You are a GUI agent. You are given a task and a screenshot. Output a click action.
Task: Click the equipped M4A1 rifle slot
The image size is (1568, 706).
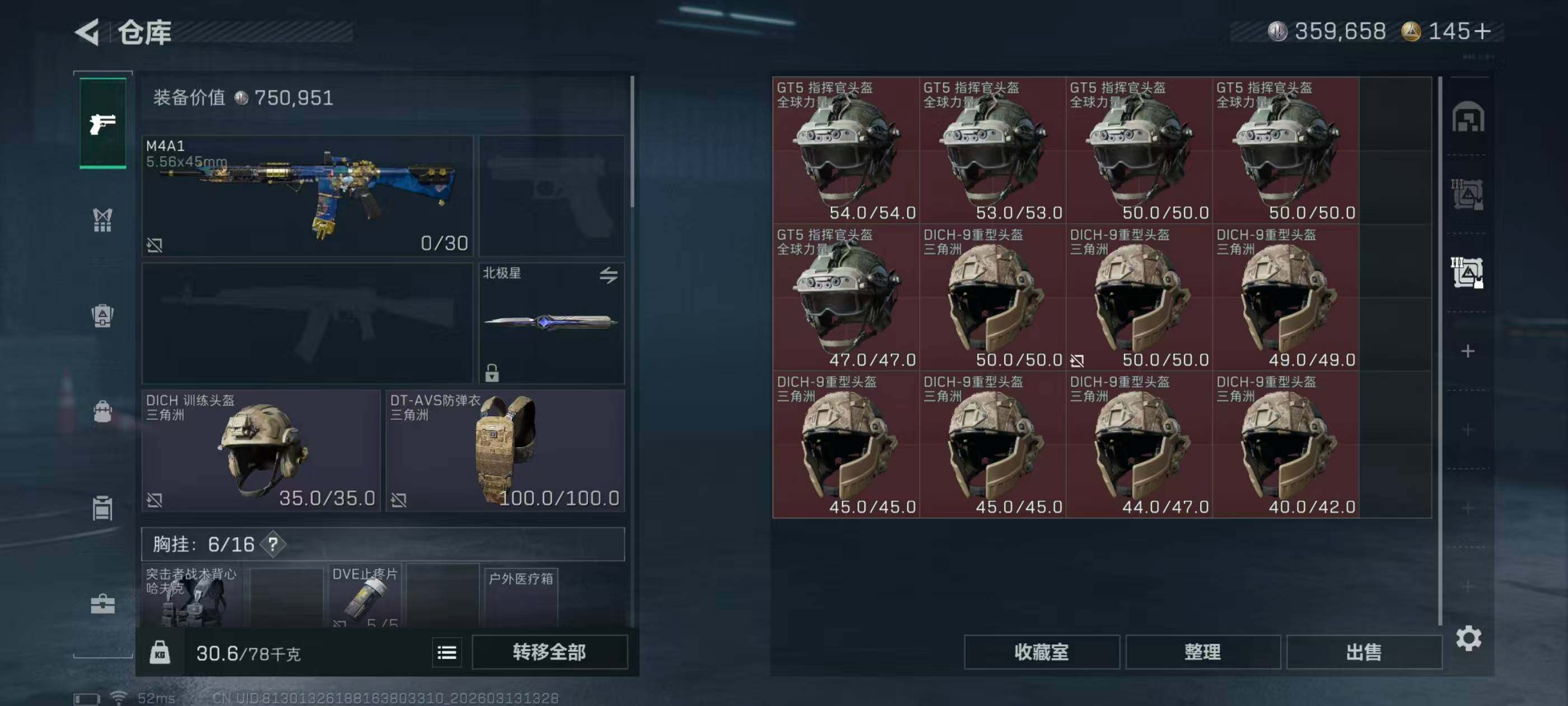307,196
